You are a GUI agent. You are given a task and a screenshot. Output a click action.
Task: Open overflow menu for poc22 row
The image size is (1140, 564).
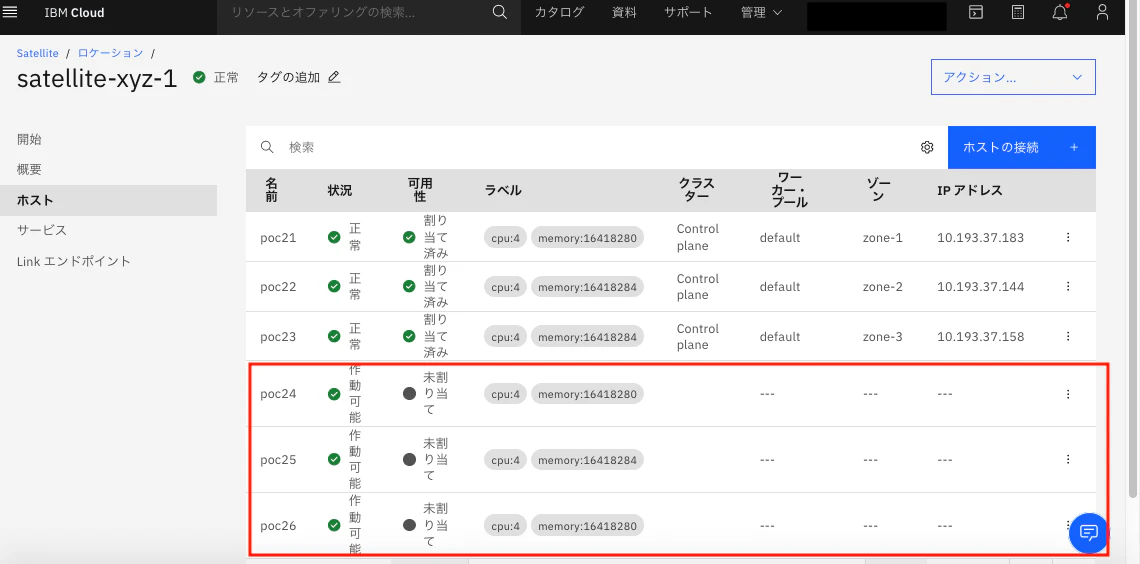pyautogui.click(x=1068, y=286)
